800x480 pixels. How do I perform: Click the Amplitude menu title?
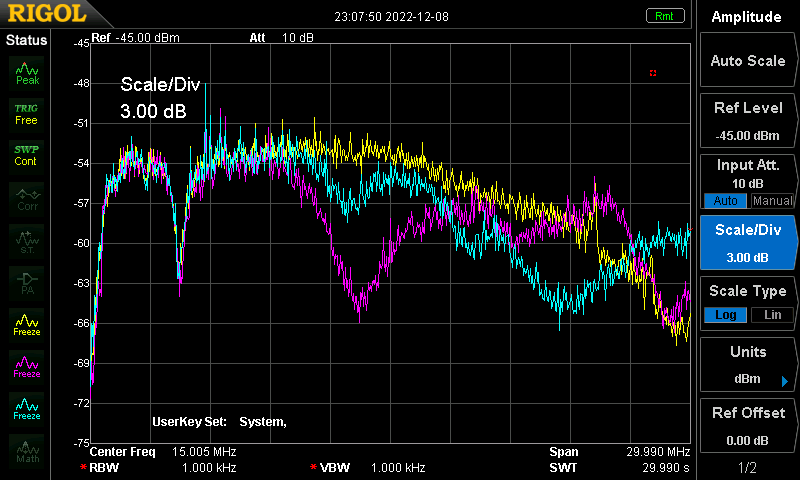746,17
